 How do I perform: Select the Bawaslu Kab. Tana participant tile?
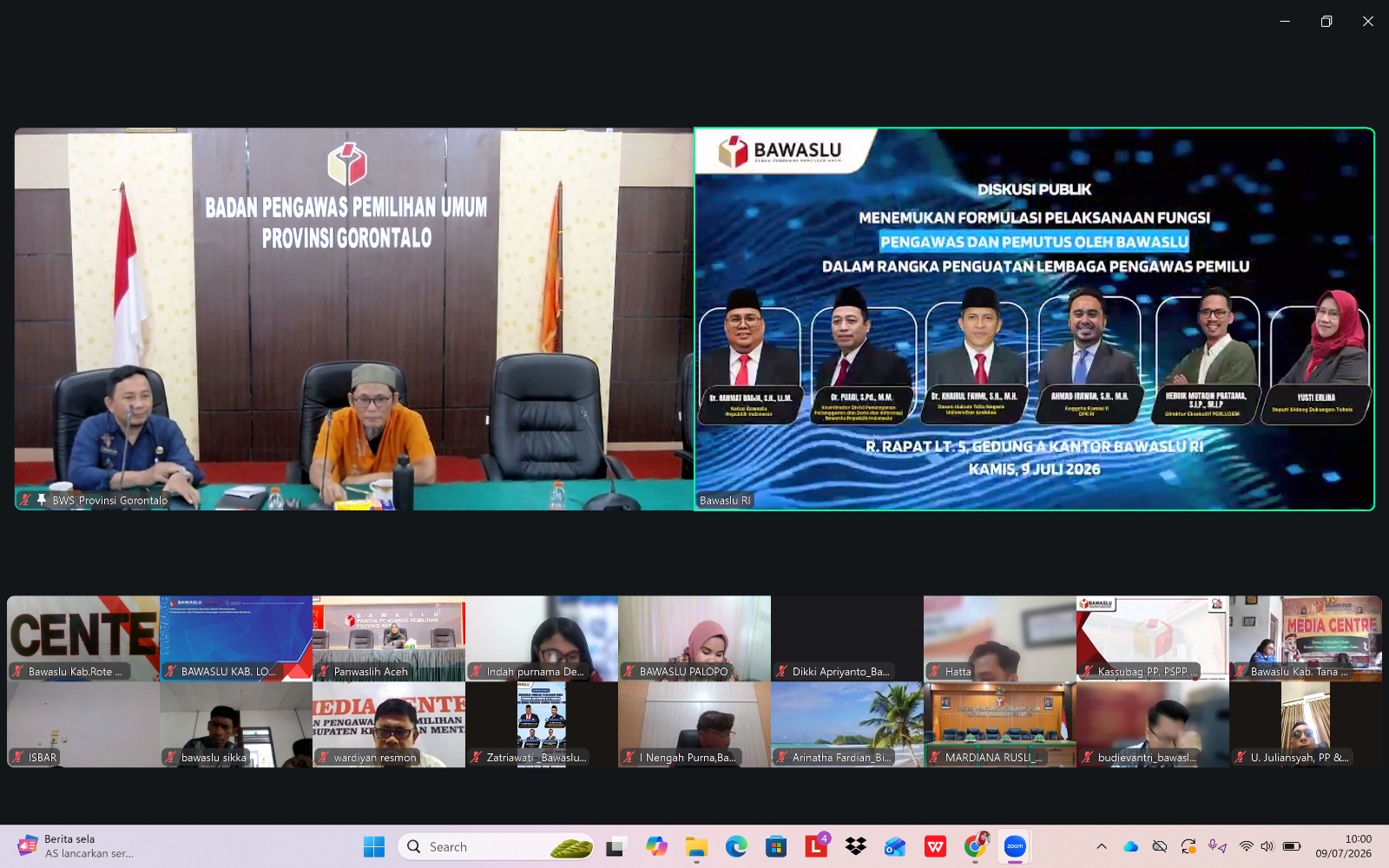[1306, 638]
